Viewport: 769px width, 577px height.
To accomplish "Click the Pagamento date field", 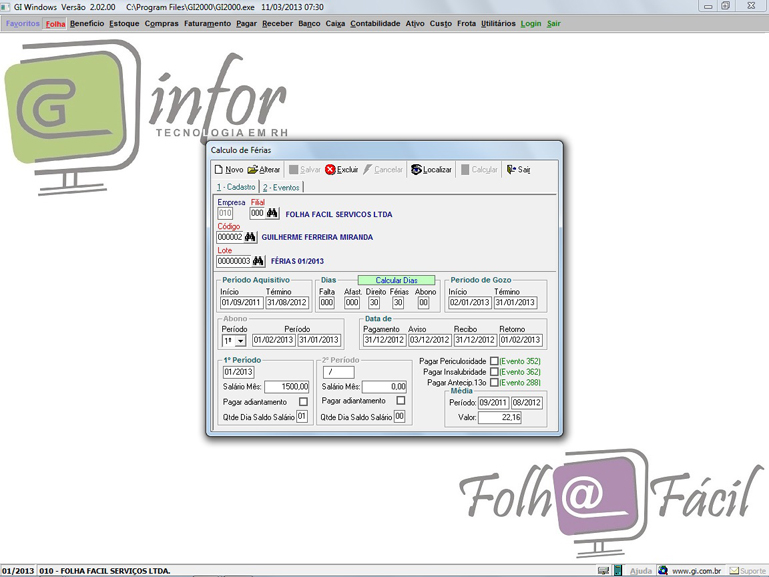I will (384, 340).
